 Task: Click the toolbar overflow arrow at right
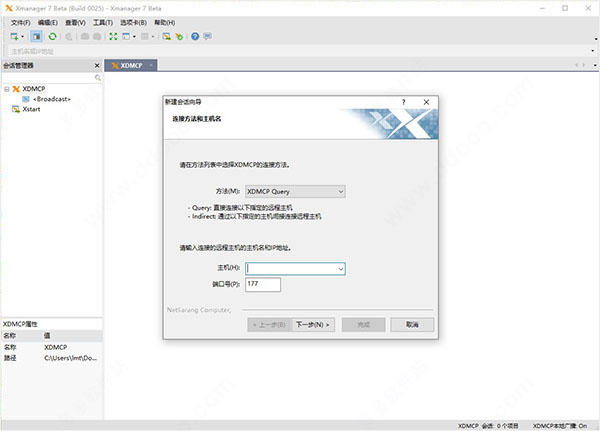(596, 39)
